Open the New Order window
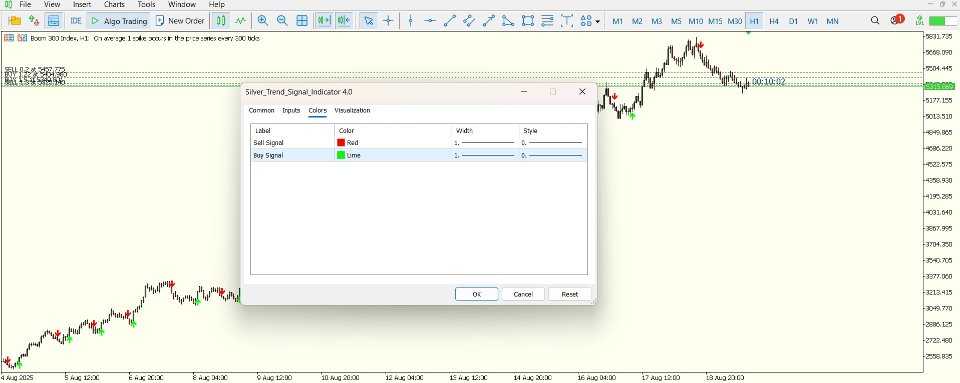The height and width of the screenshot is (383, 960). 180,21
